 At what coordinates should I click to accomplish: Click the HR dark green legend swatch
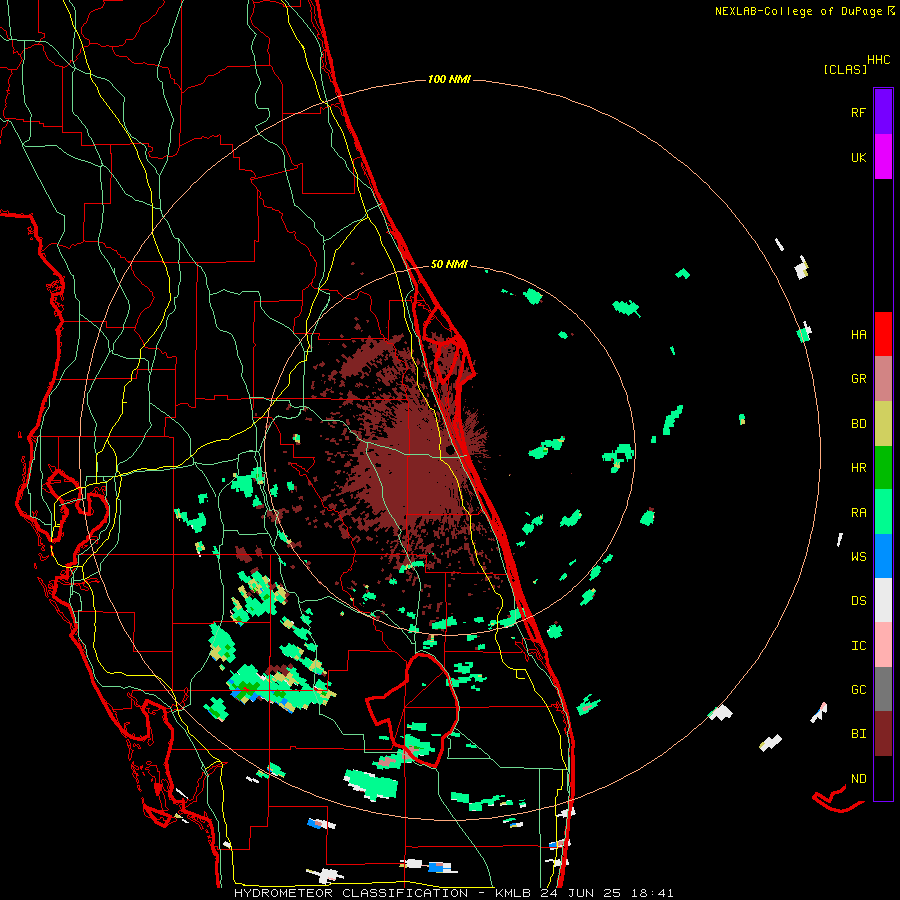coord(883,468)
